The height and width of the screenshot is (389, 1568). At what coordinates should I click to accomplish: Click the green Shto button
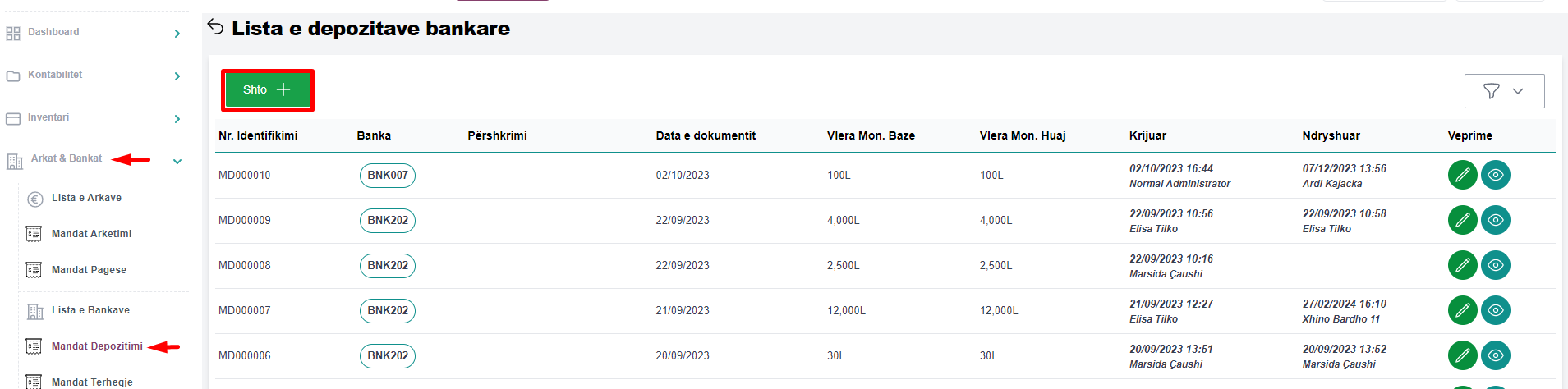(267, 89)
